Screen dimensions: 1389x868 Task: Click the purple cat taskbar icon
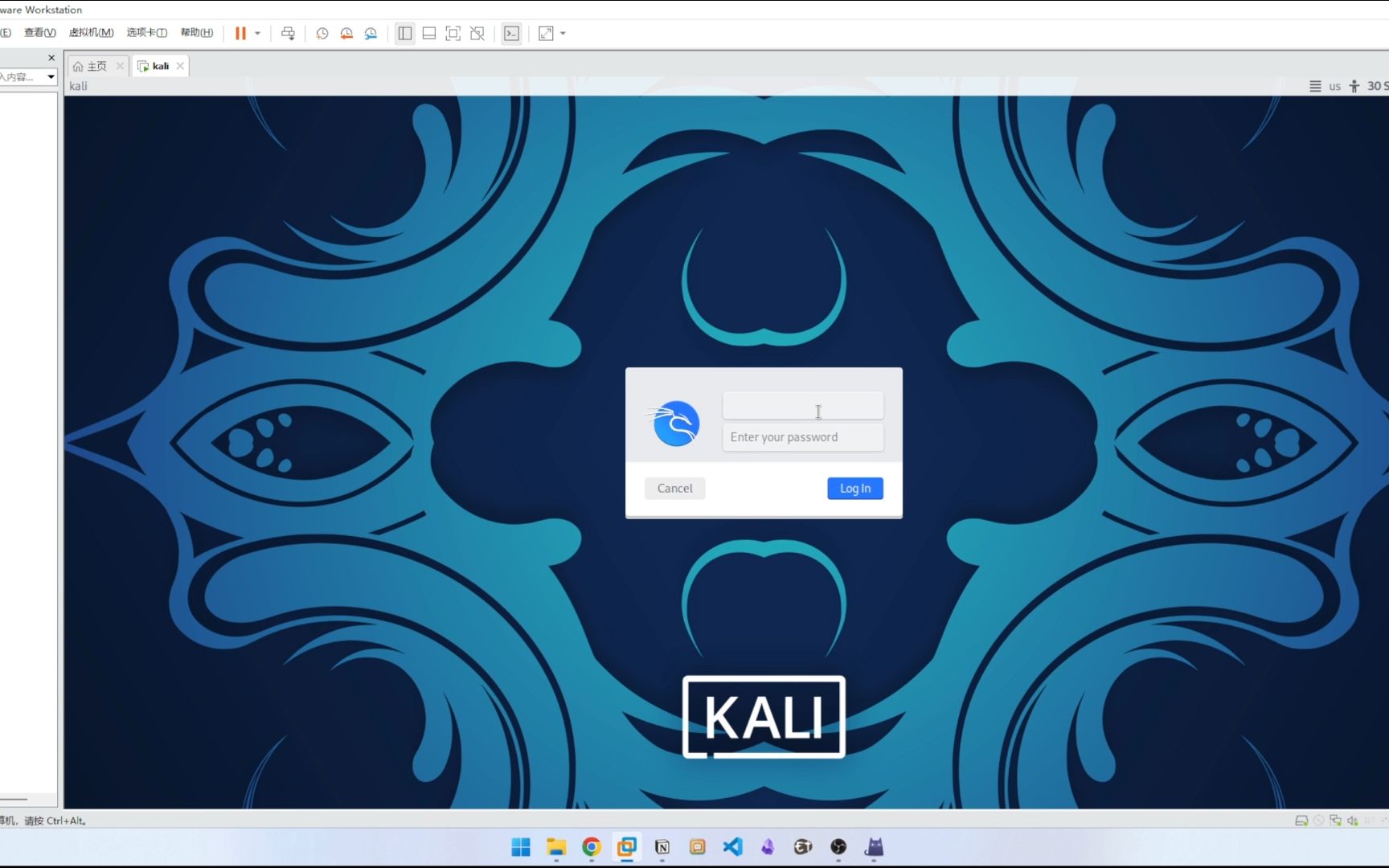874,847
